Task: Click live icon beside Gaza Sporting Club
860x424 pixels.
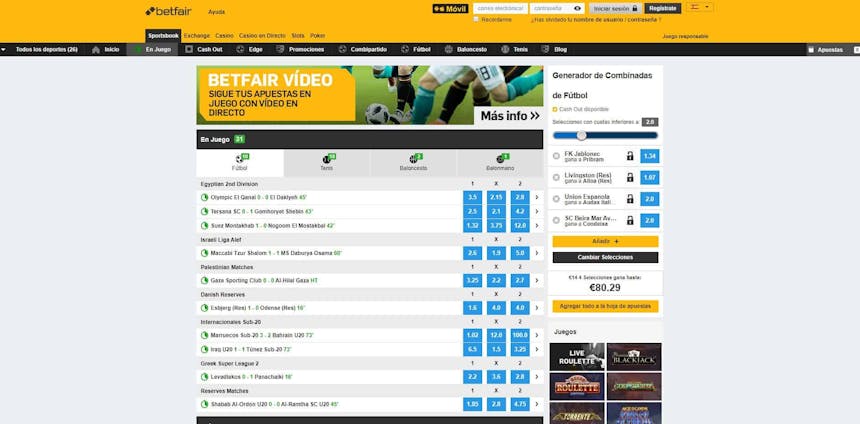Action: pyautogui.click(x=205, y=280)
